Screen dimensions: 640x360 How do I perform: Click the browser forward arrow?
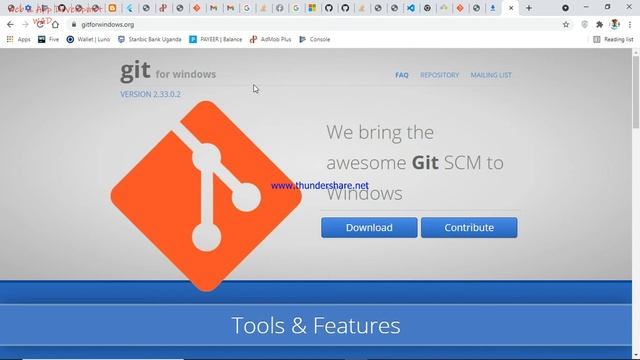(x=25, y=24)
